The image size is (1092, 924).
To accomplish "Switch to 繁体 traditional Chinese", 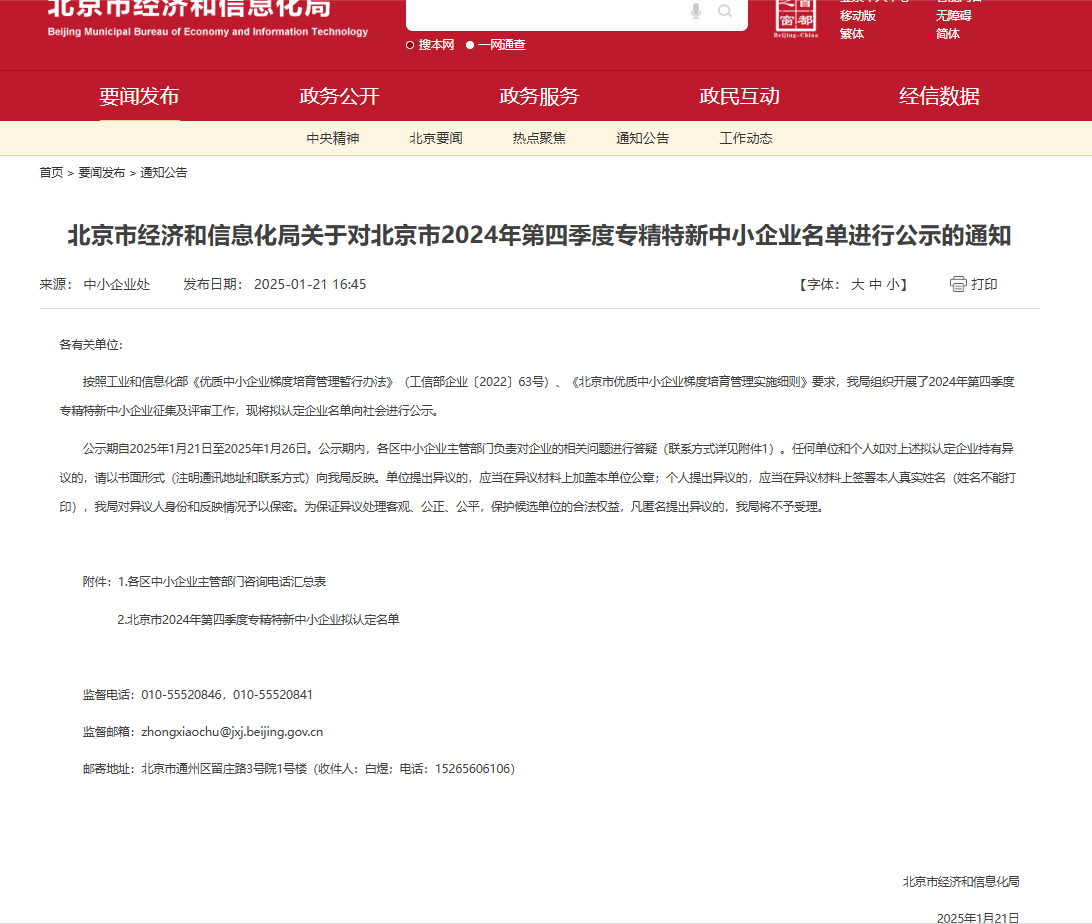I will [x=852, y=34].
